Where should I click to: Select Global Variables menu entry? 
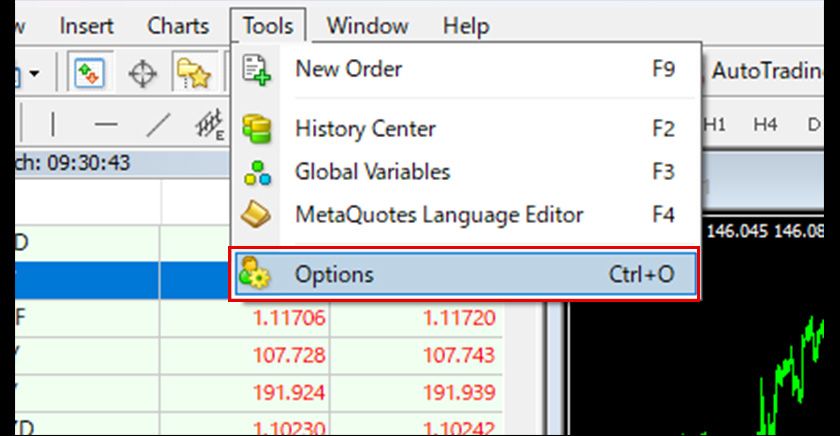pos(465,172)
